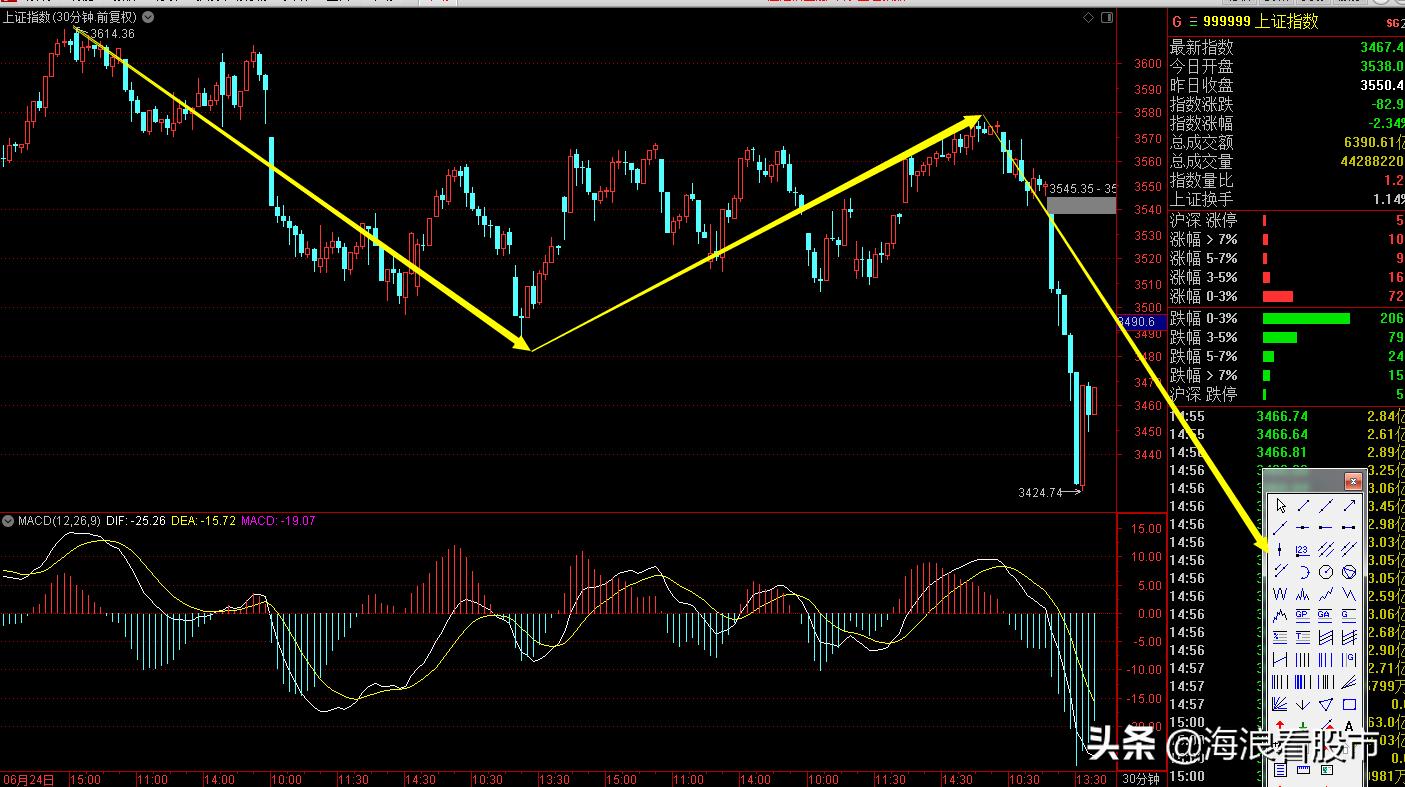The image size is (1405, 787).
Task: Click the 上证指数 999999 title
Action: point(1261,21)
